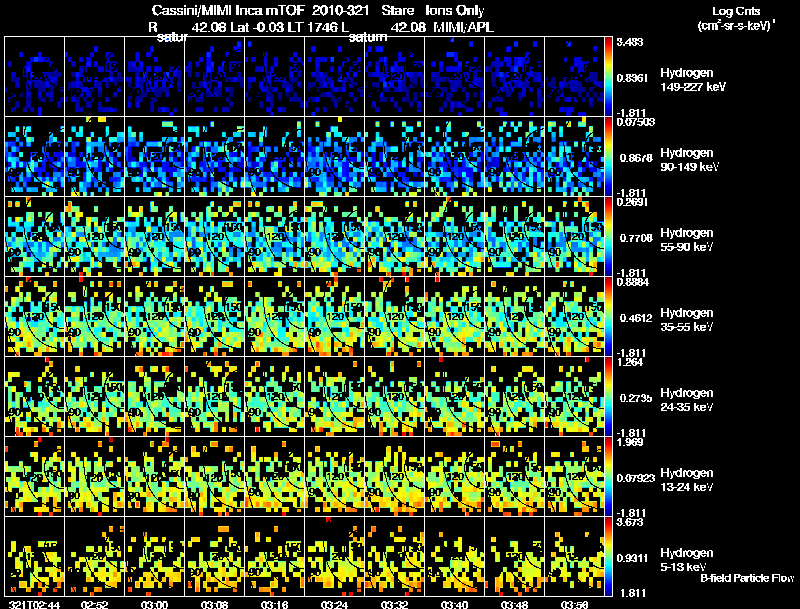Click the Hydrogen 55-90 keV label
The height and width of the screenshot is (609, 800).
tap(686, 240)
